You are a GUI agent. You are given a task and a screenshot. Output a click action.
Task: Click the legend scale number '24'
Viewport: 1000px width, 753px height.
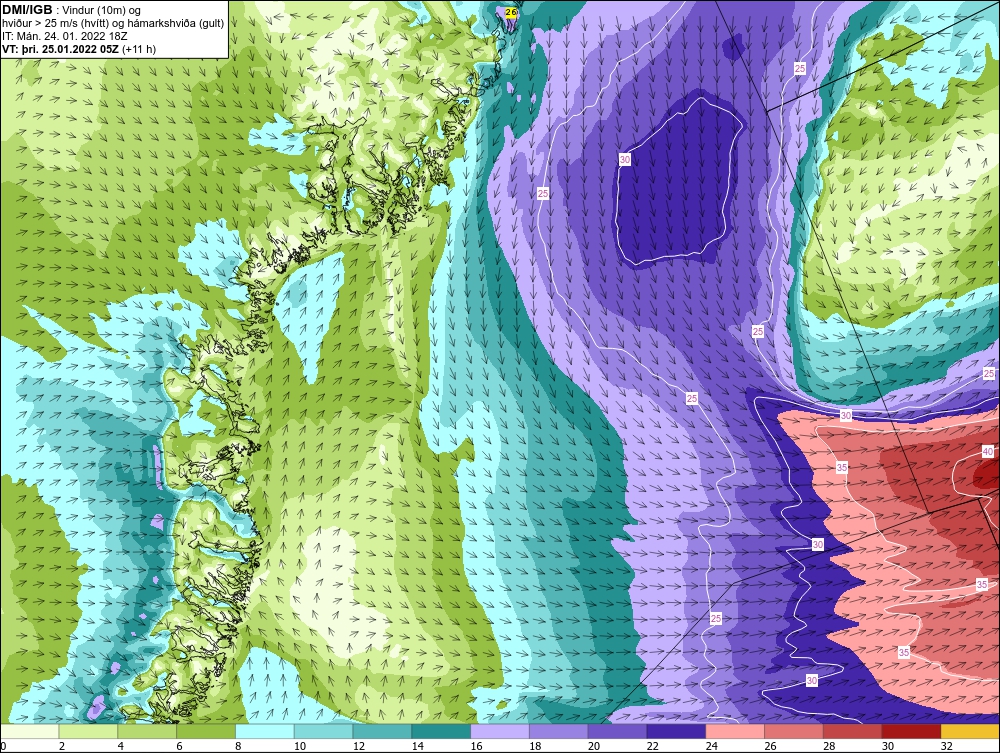712,746
